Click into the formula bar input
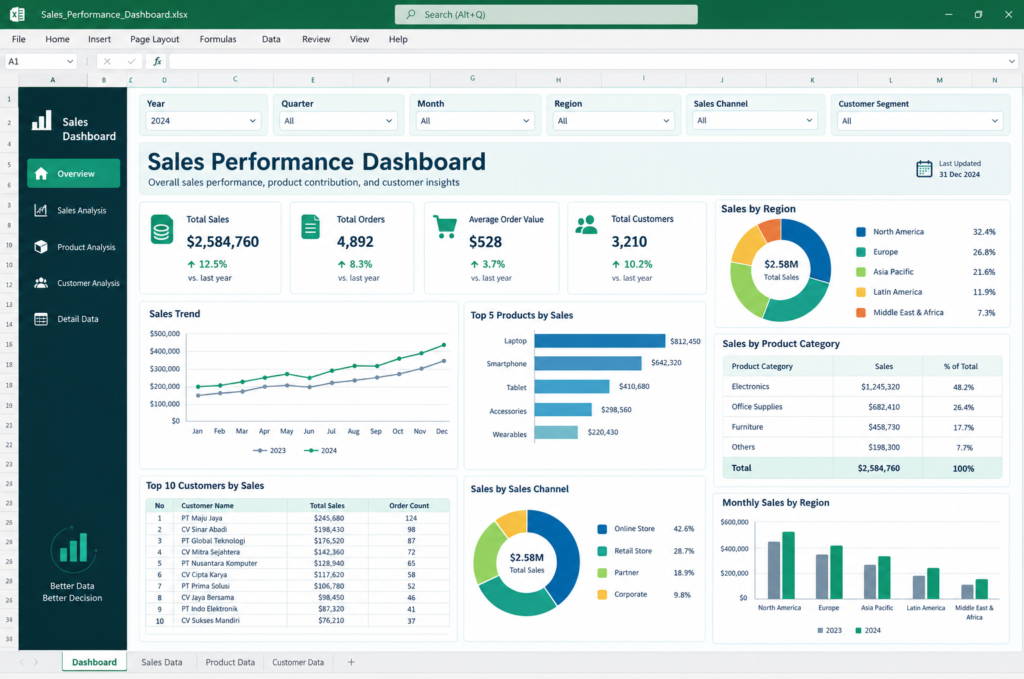Viewport: 1024px width, 679px height. click(x=593, y=61)
